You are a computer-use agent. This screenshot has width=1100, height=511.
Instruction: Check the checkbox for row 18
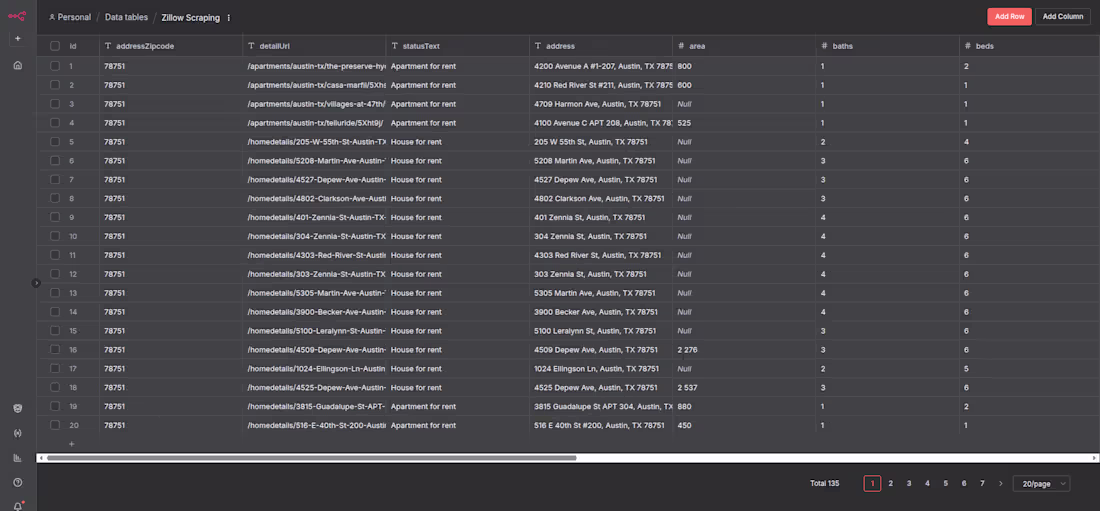[55, 387]
